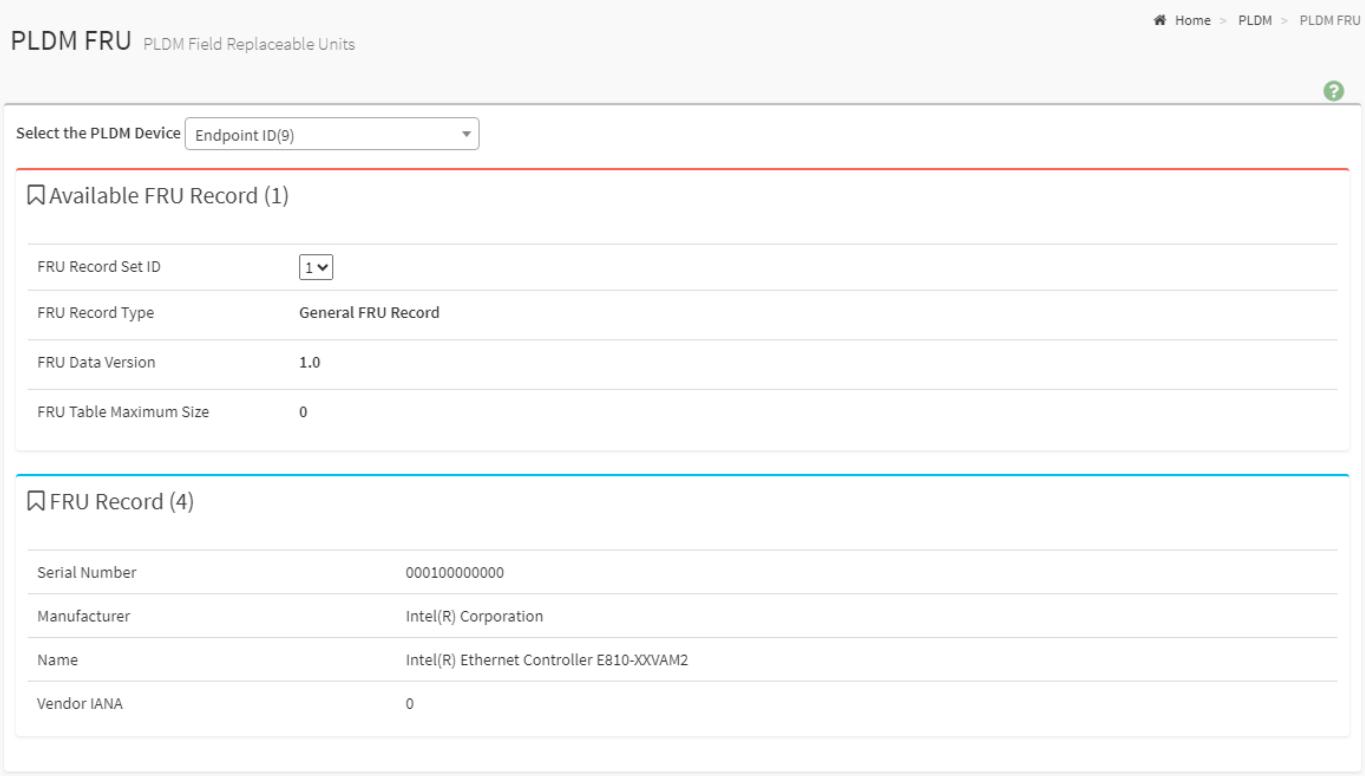The height and width of the screenshot is (776, 1365).
Task: Click the FRU Data Version value 1.0
Action: click(310, 362)
